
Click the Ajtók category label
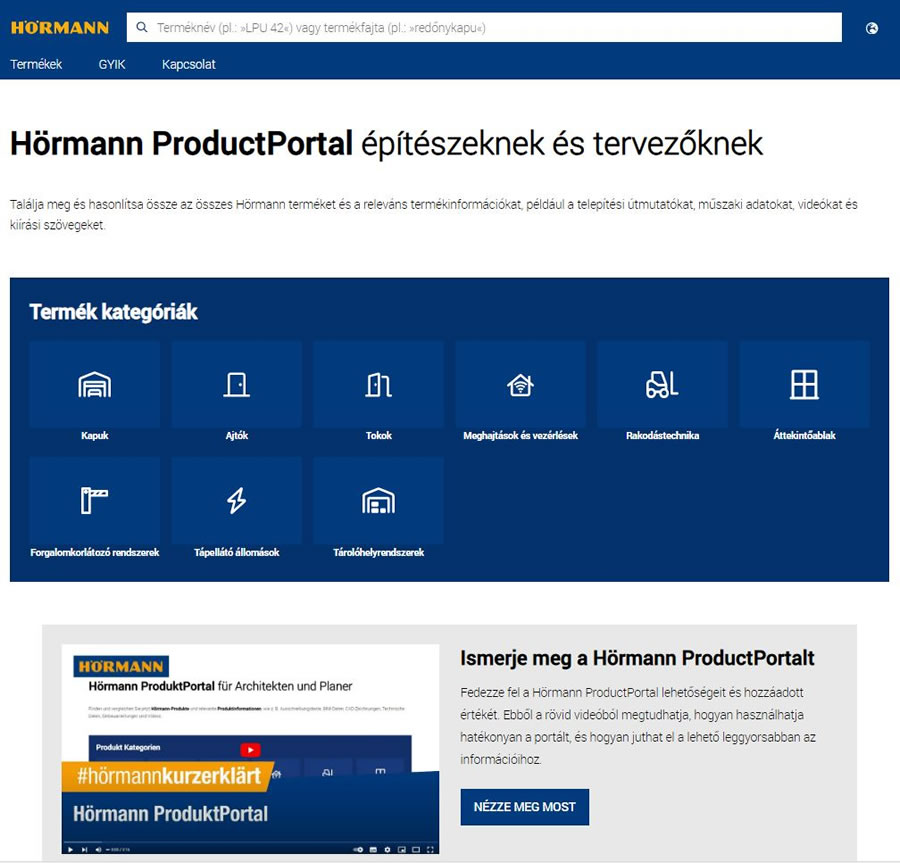236,436
